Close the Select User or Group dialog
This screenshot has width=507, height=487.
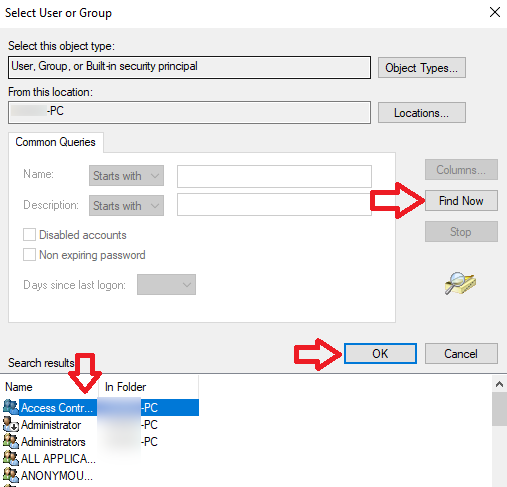495,12
